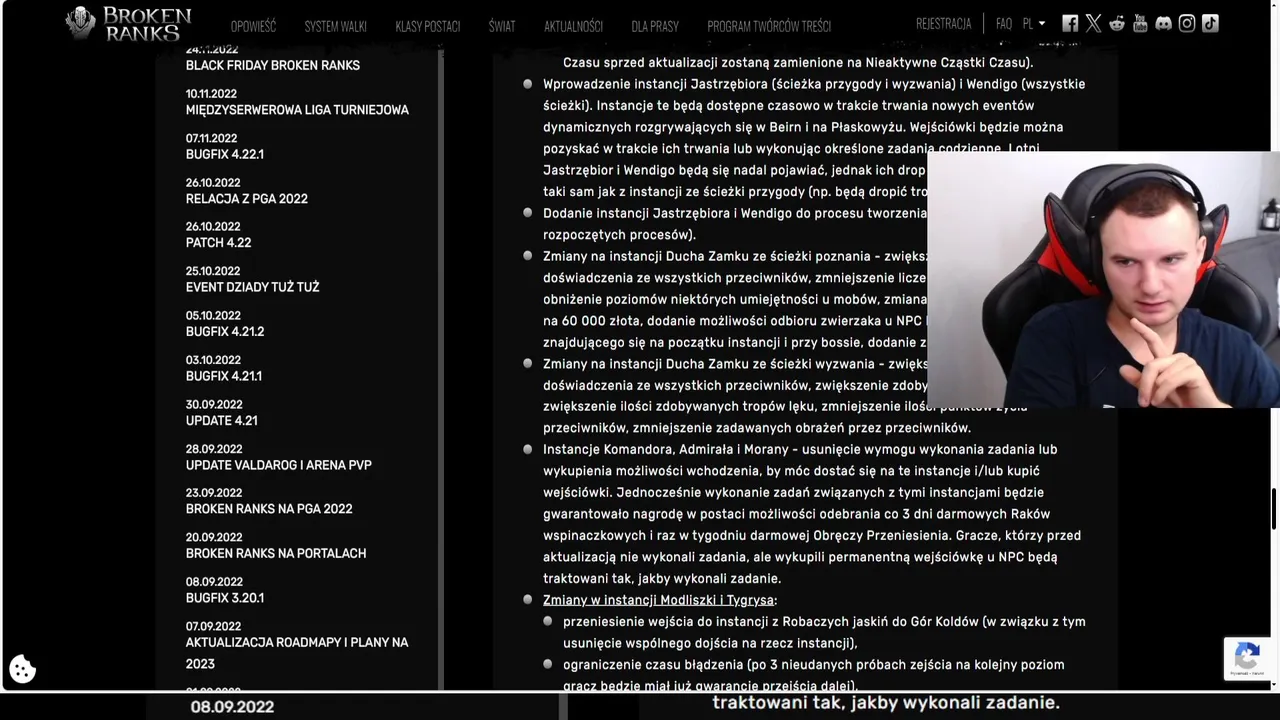Image resolution: width=1280 pixels, height=720 pixels.
Task: Click text 'ograniczenie czasu błądzenia'
Action: 652,664
